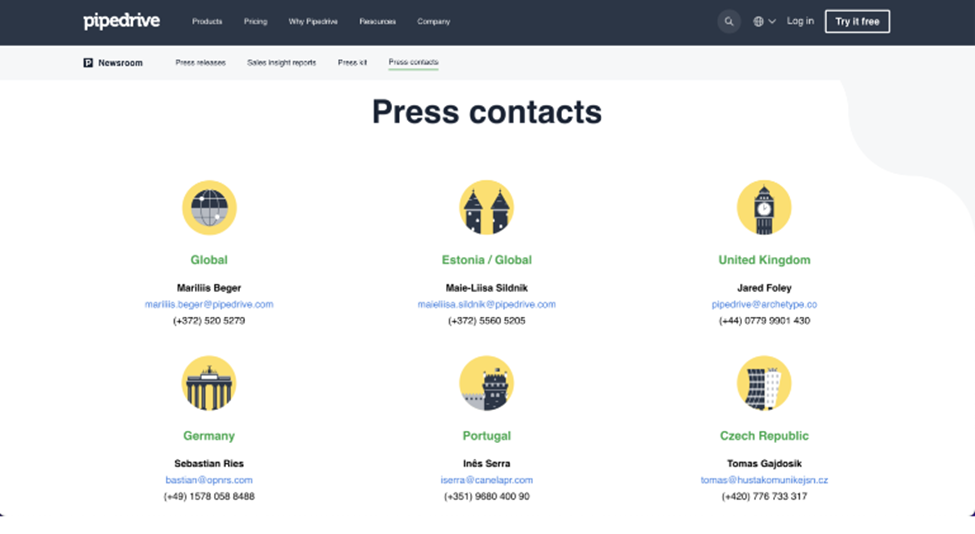Click phone number (+372) 520 5279
The width and height of the screenshot is (975, 534).
tap(209, 321)
